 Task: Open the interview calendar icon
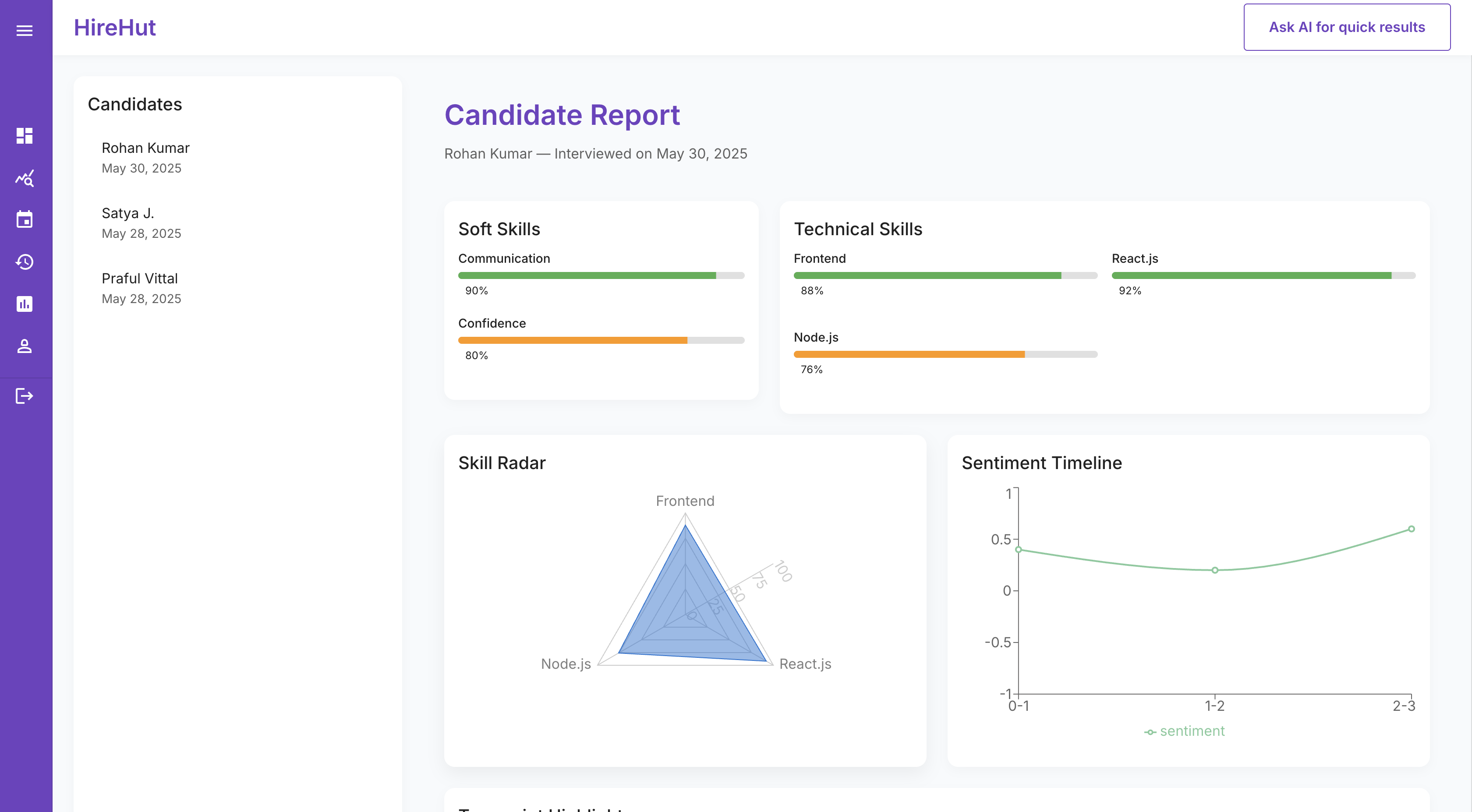pyautogui.click(x=25, y=219)
